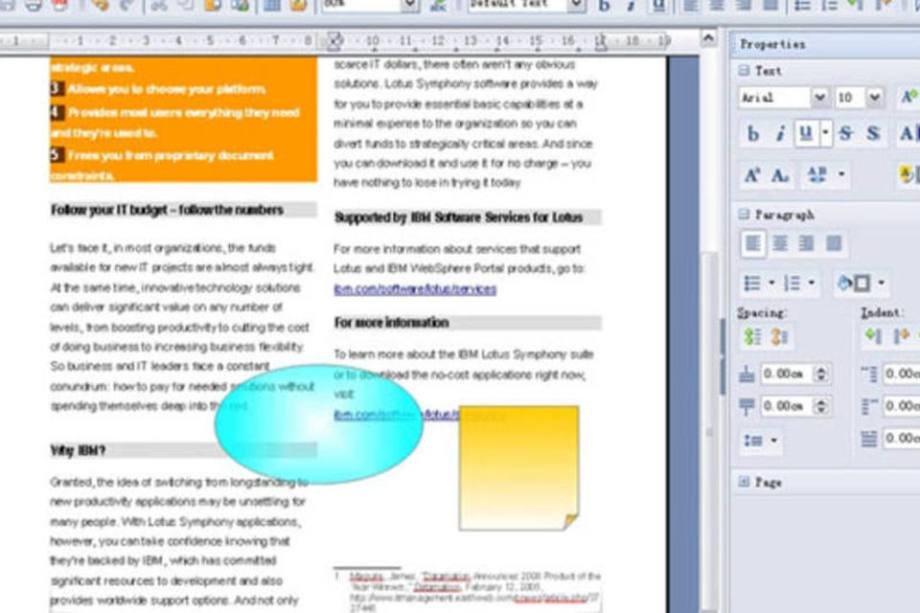This screenshot has height=613, width=920.
Task: Apply subscript formatting
Action: (x=780, y=175)
